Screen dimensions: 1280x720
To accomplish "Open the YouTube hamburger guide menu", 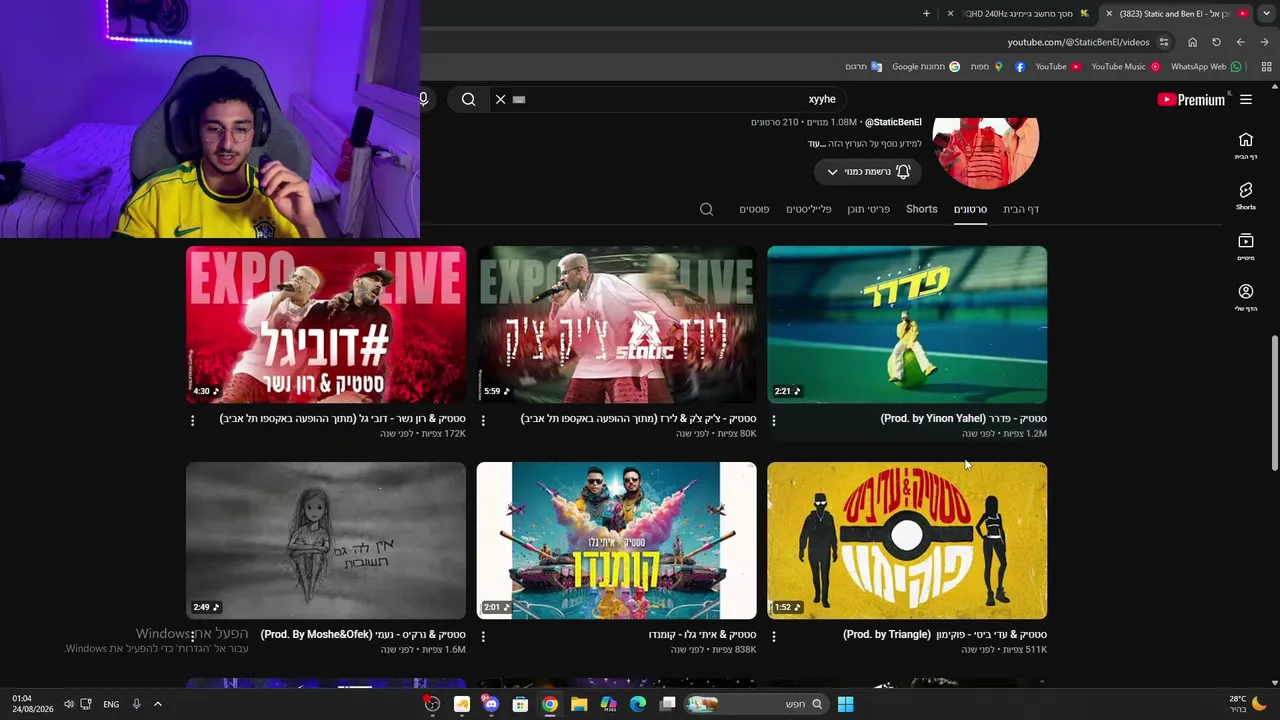I will pos(1246,99).
